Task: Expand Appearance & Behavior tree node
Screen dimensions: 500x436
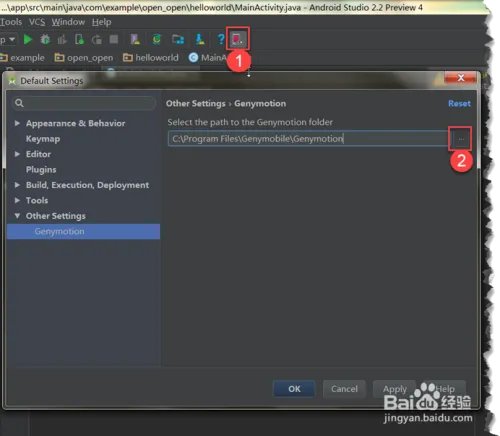Action: pos(17,123)
